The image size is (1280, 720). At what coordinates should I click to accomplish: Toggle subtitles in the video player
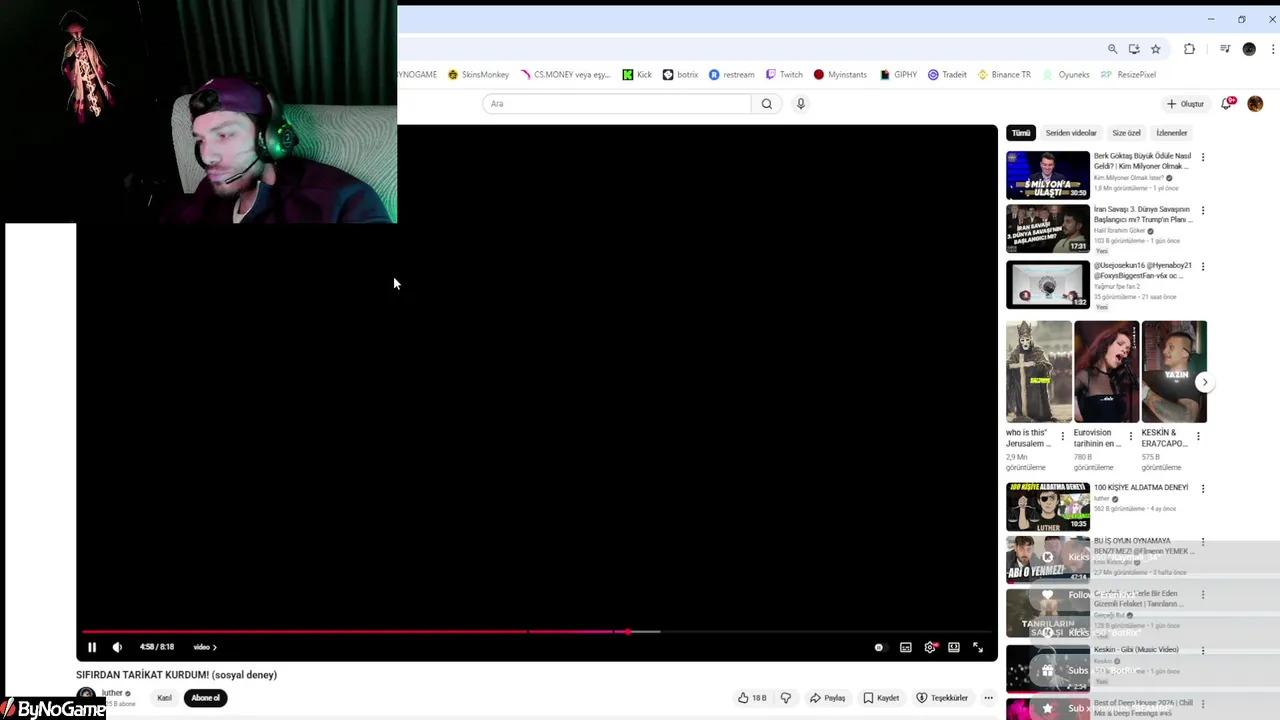pos(906,647)
